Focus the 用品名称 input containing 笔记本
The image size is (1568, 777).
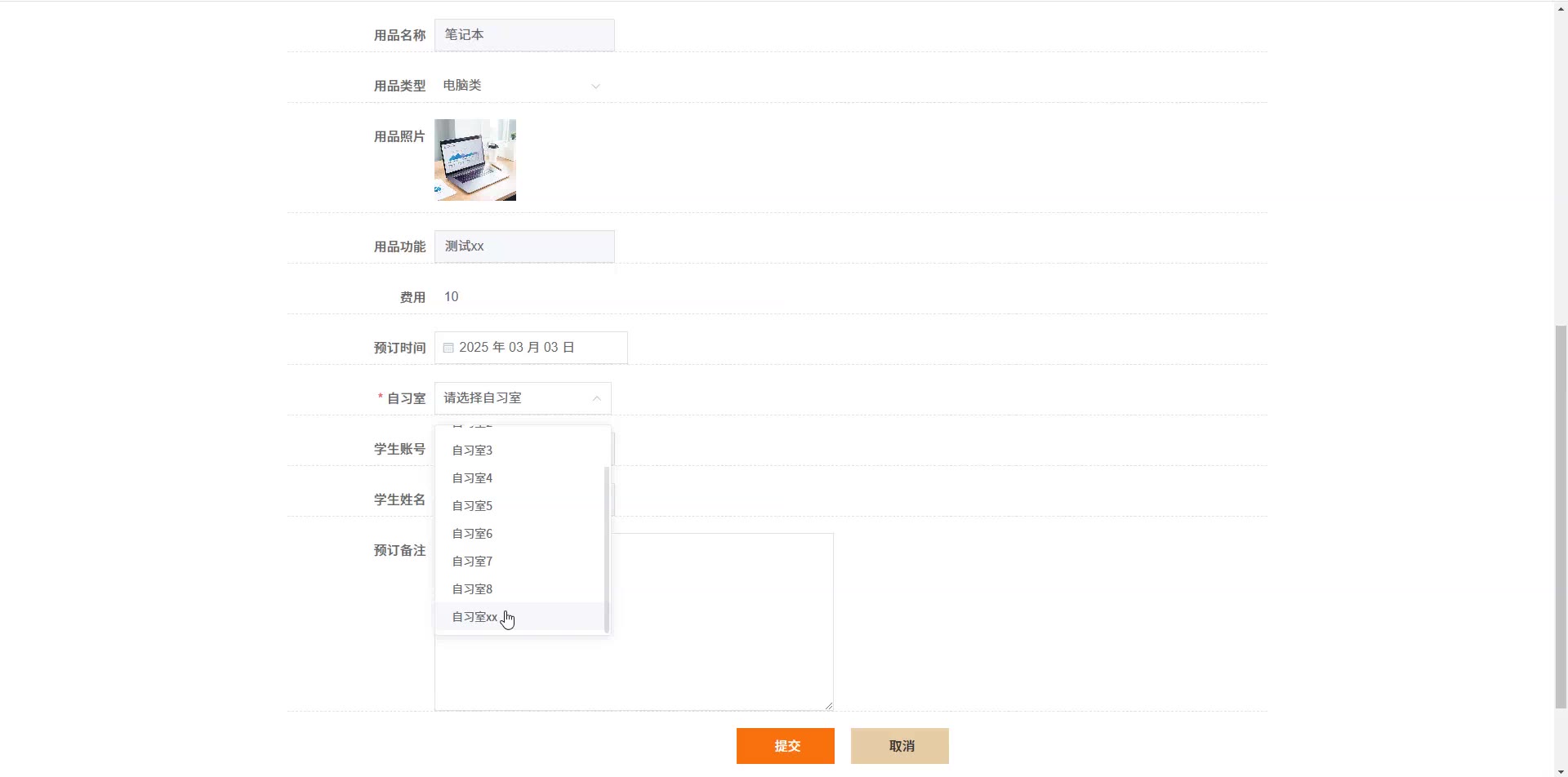coord(524,35)
